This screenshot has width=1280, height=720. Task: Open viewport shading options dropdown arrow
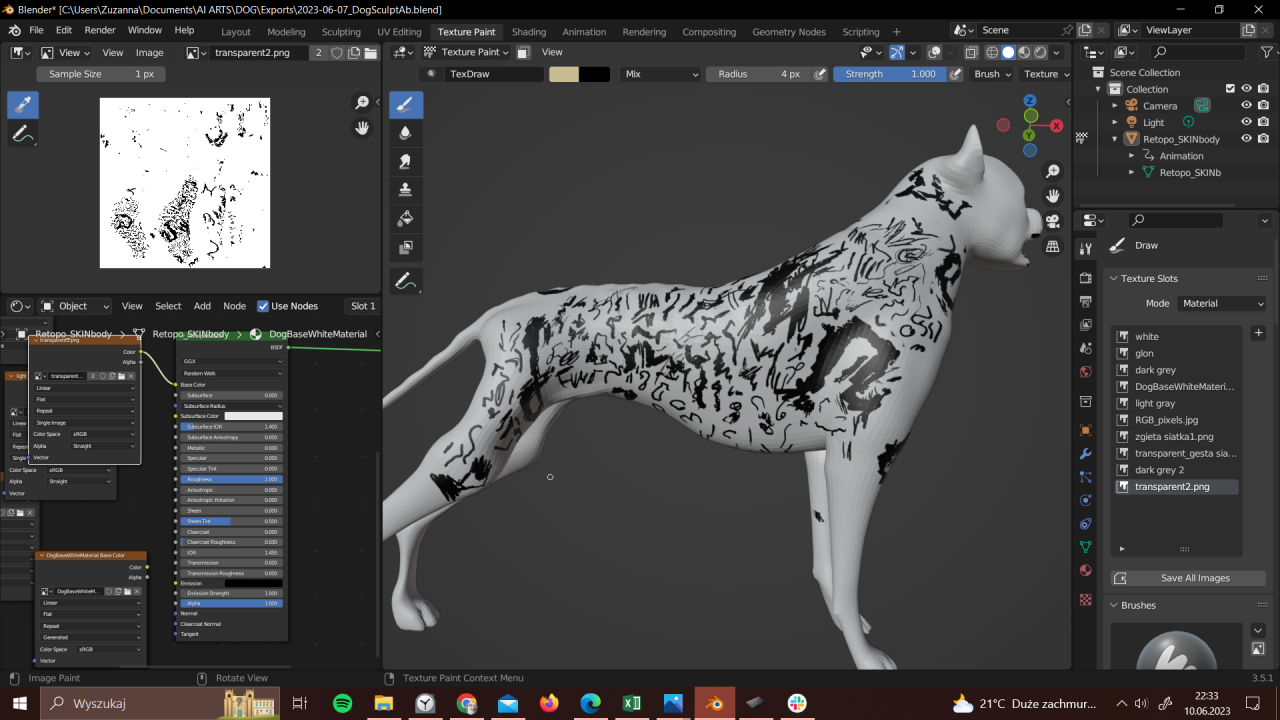click(x=1057, y=52)
